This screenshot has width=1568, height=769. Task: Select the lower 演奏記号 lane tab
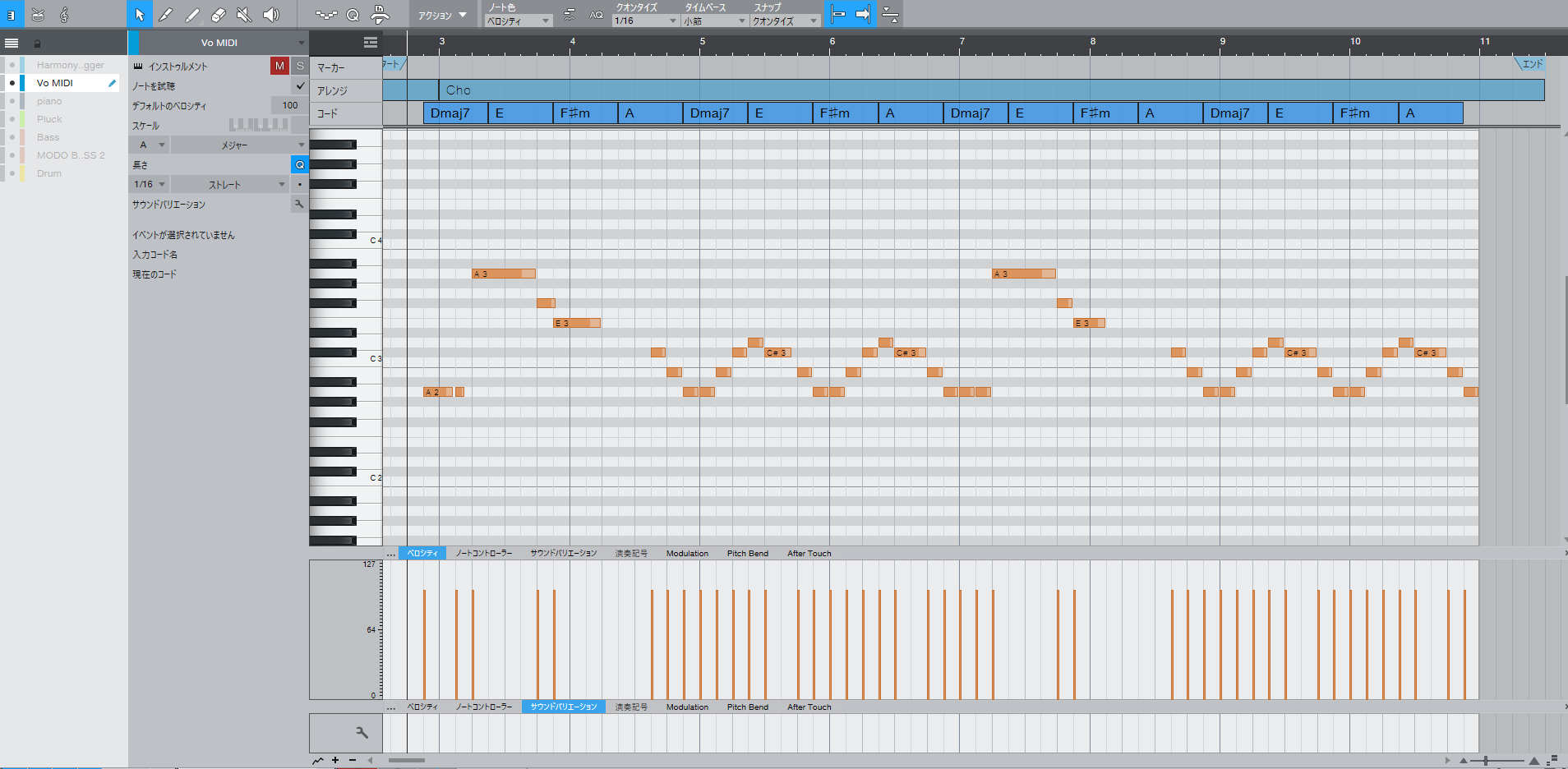click(631, 707)
